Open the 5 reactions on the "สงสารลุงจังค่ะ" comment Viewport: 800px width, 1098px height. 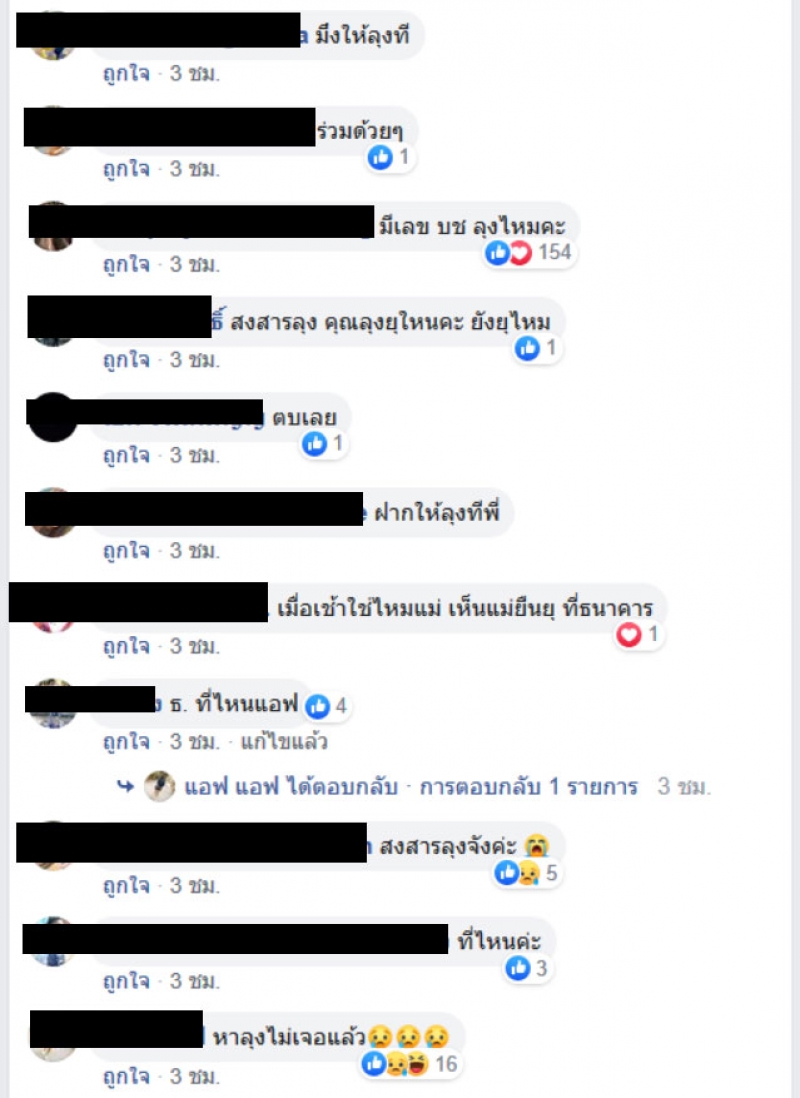pyautogui.click(x=526, y=873)
